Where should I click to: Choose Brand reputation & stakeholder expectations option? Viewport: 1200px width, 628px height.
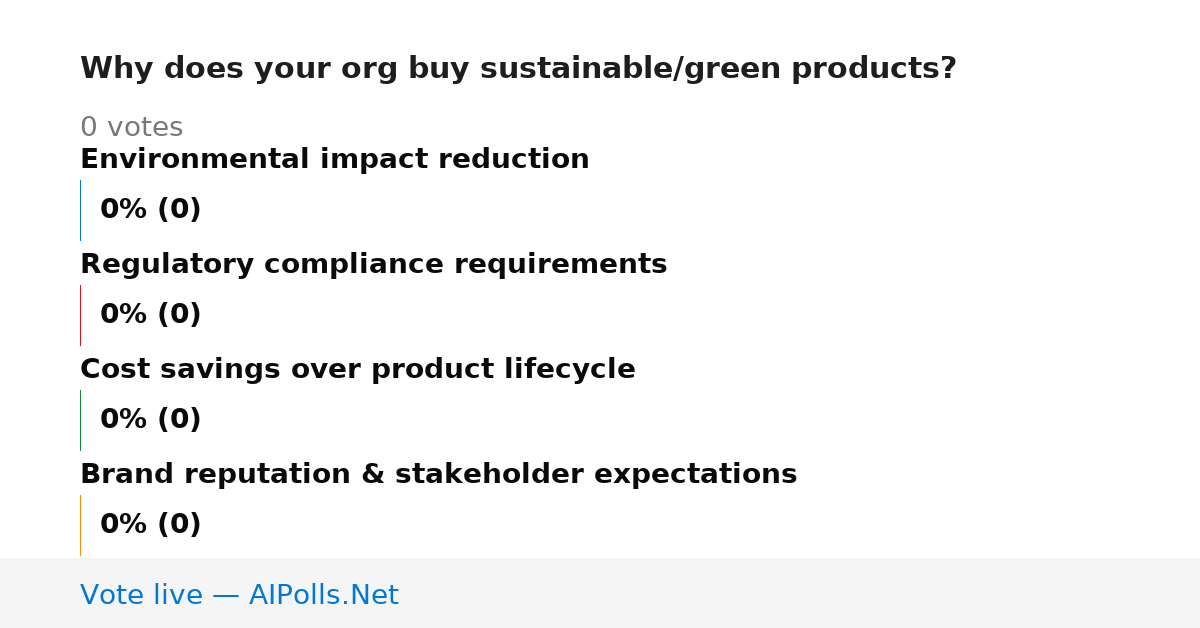[439, 474]
